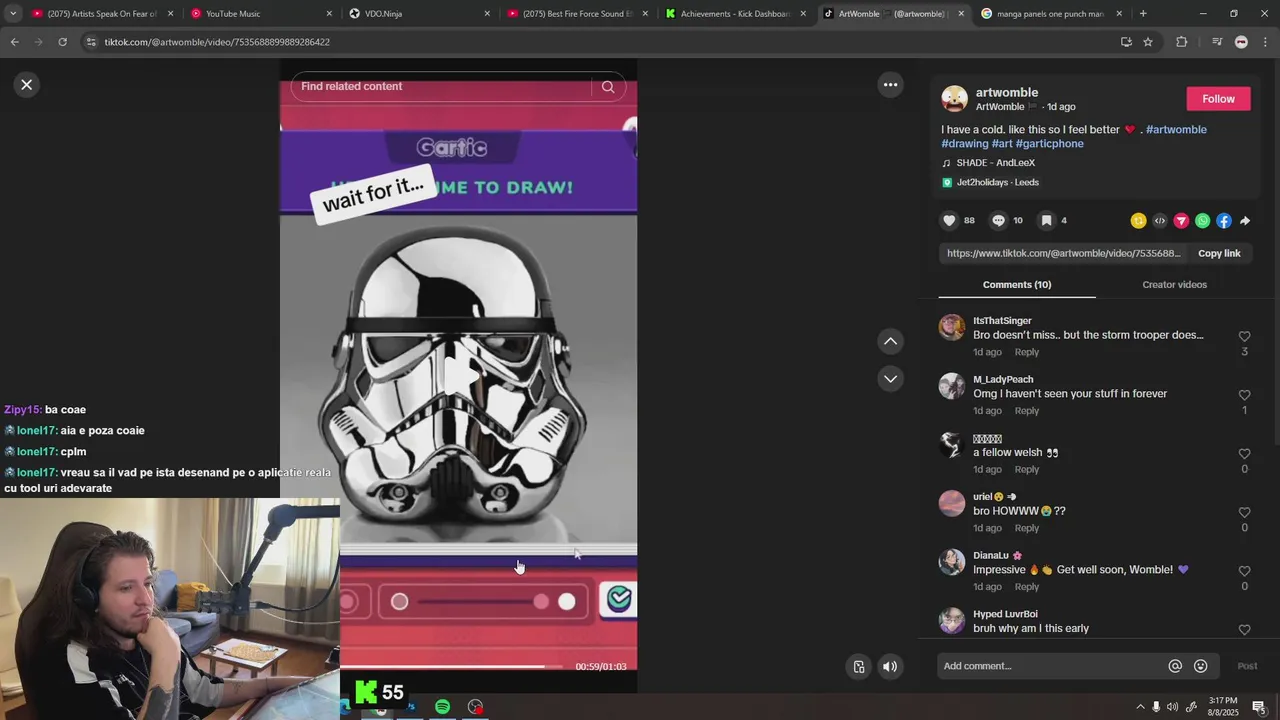Open the Windows notification center icon
This screenshot has height=720, width=1280.
[1259, 707]
